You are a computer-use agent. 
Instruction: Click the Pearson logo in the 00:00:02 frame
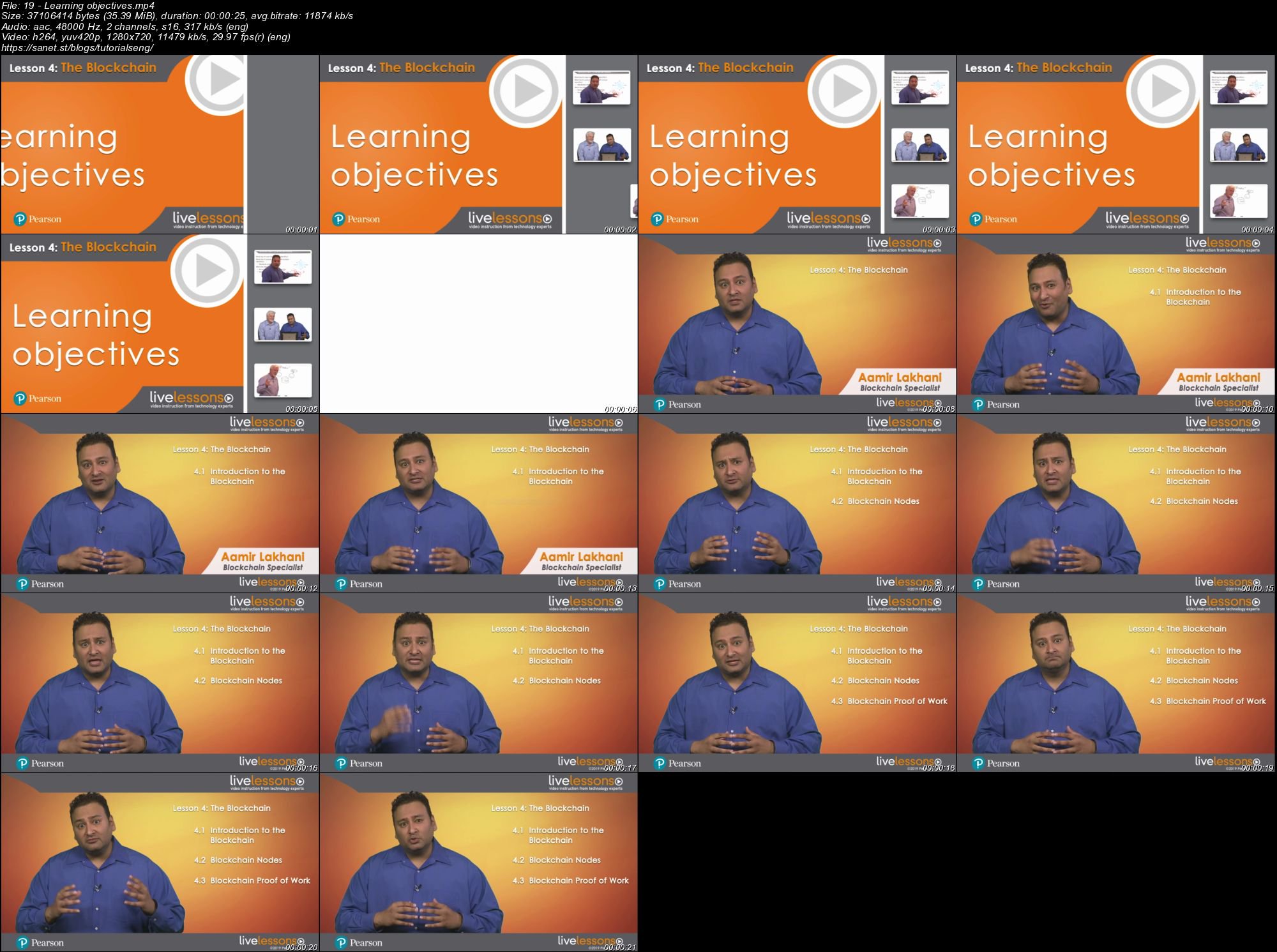pyautogui.click(x=356, y=219)
